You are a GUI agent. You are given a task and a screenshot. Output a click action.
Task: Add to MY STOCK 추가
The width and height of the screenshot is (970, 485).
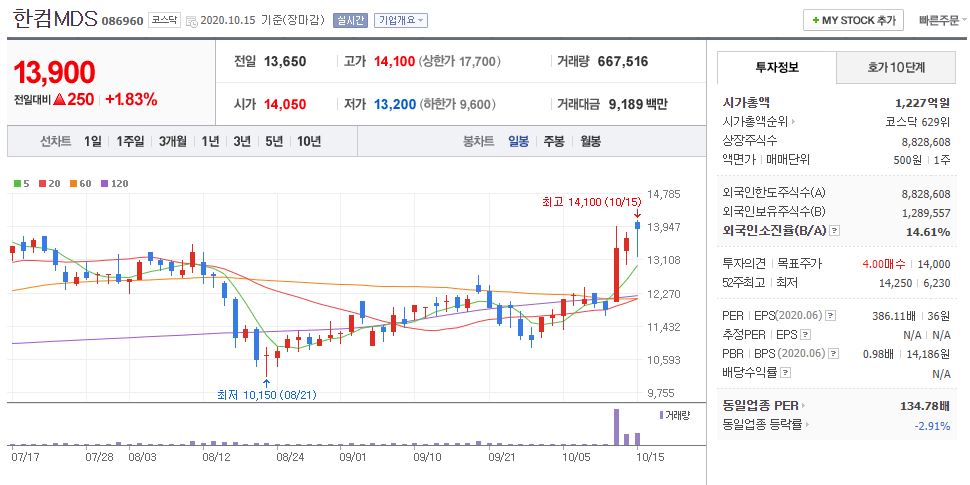[x=854, y=20]
